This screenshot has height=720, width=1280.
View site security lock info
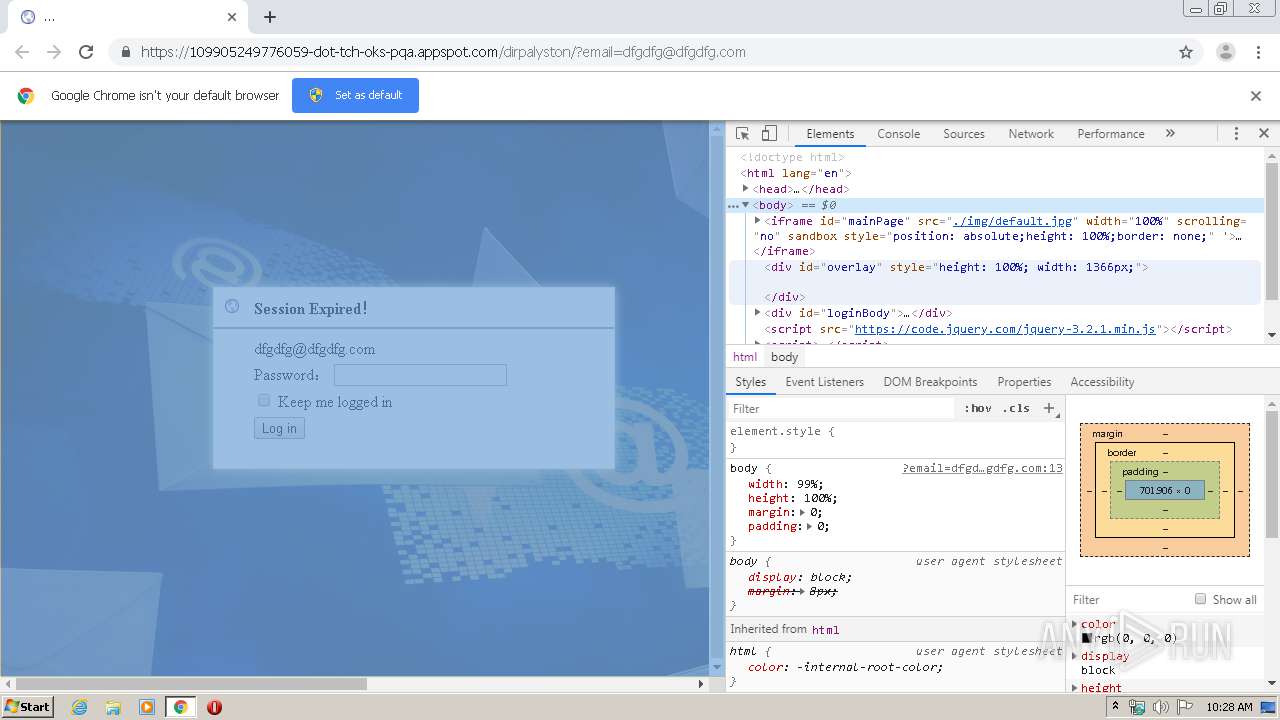click(125, 52)
